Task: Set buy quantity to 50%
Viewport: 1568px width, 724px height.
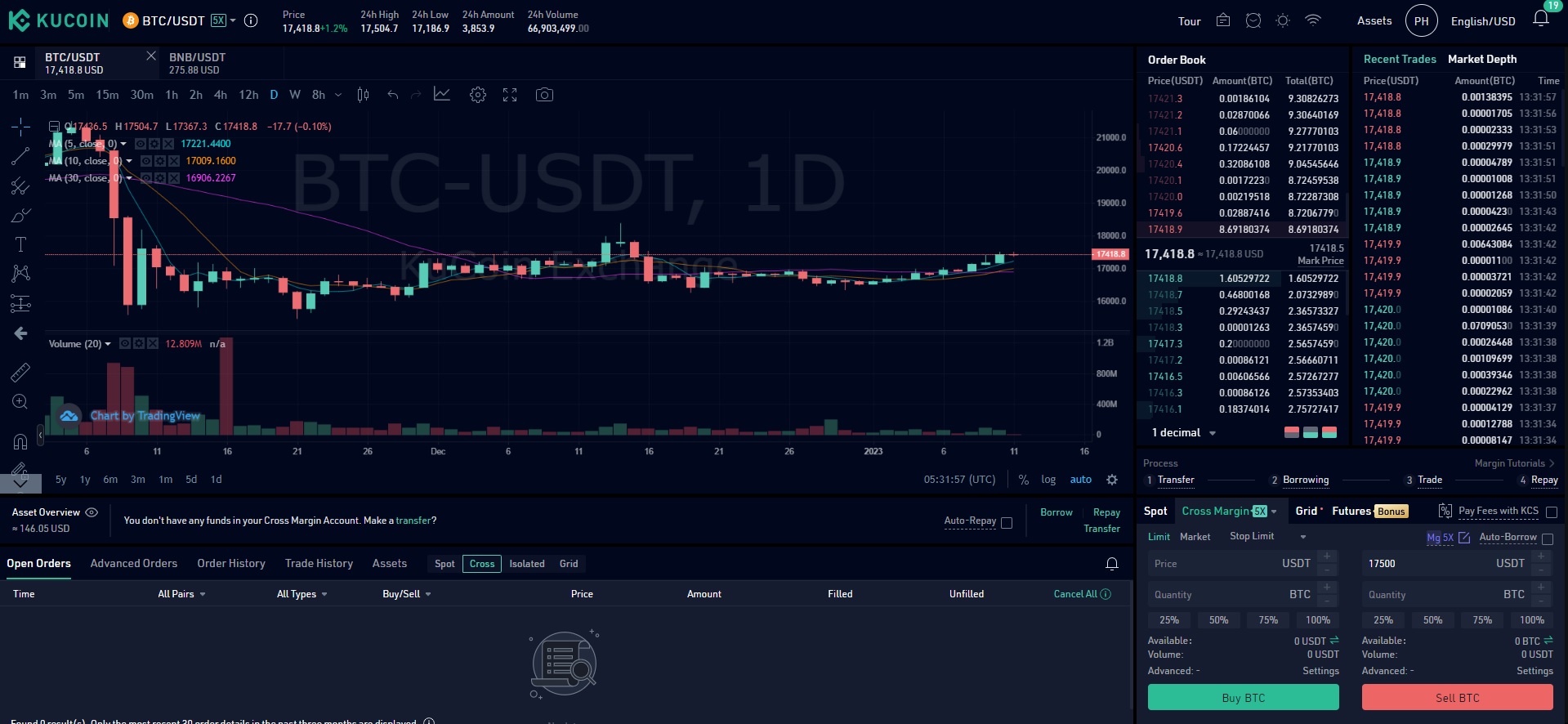Action: (x=1219, y=620)
